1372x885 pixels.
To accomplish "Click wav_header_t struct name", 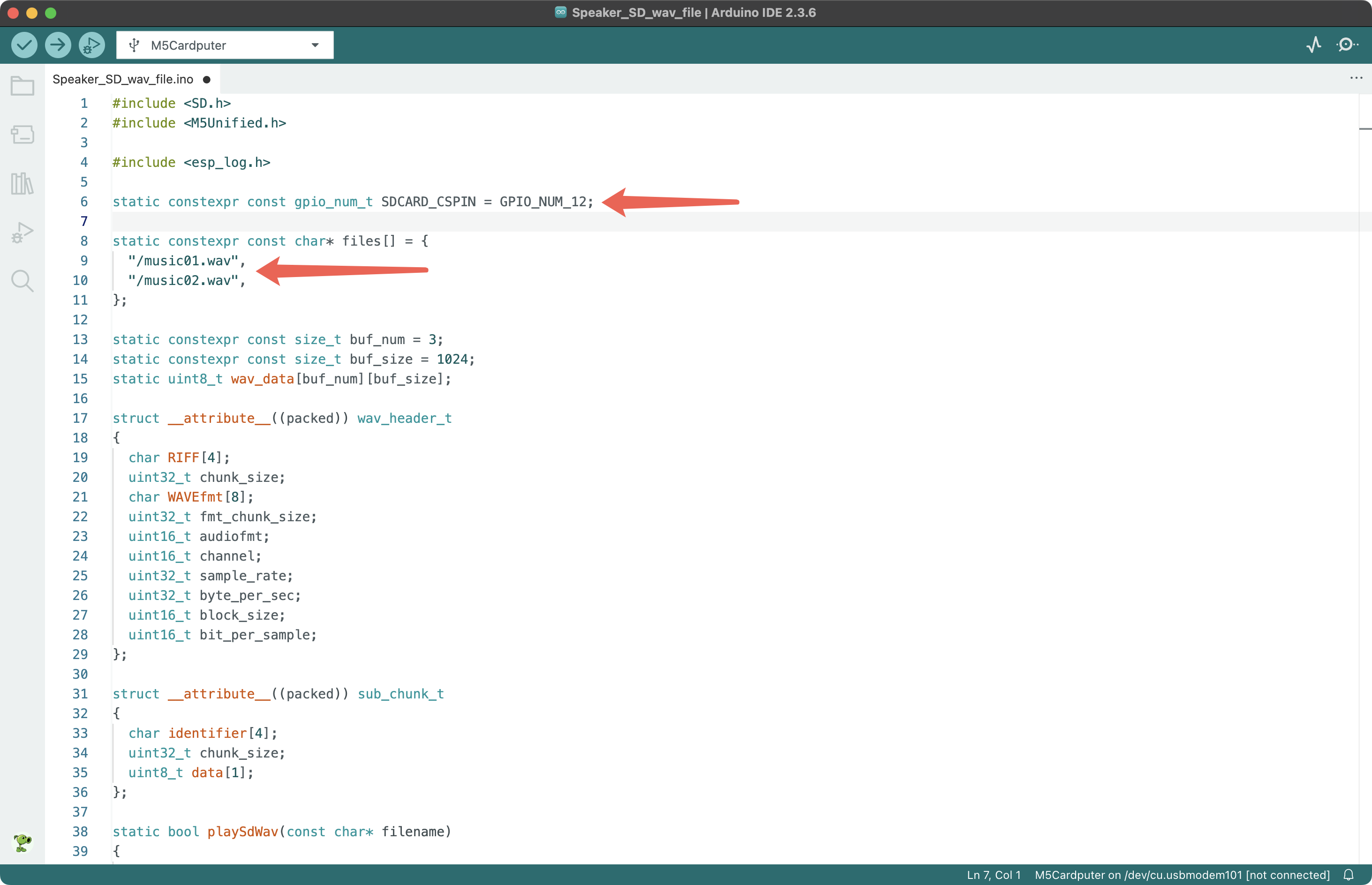I will click(405, 419).
